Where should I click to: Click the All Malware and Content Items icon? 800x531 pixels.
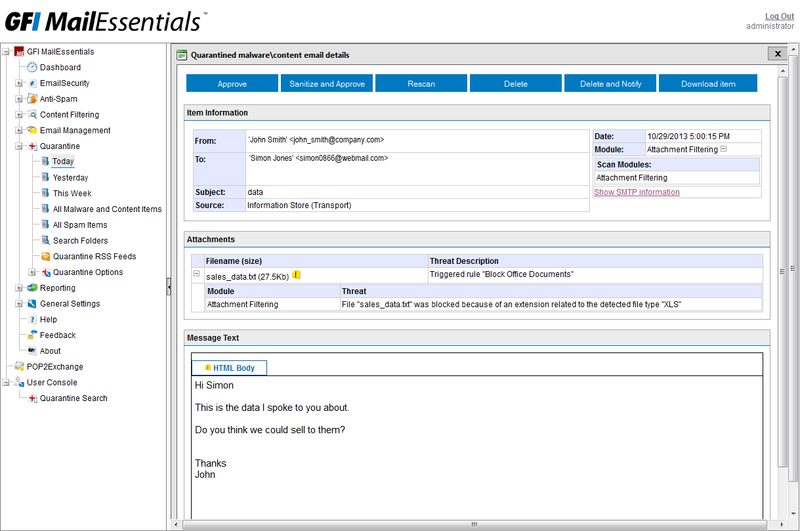[x=45, y=209]
